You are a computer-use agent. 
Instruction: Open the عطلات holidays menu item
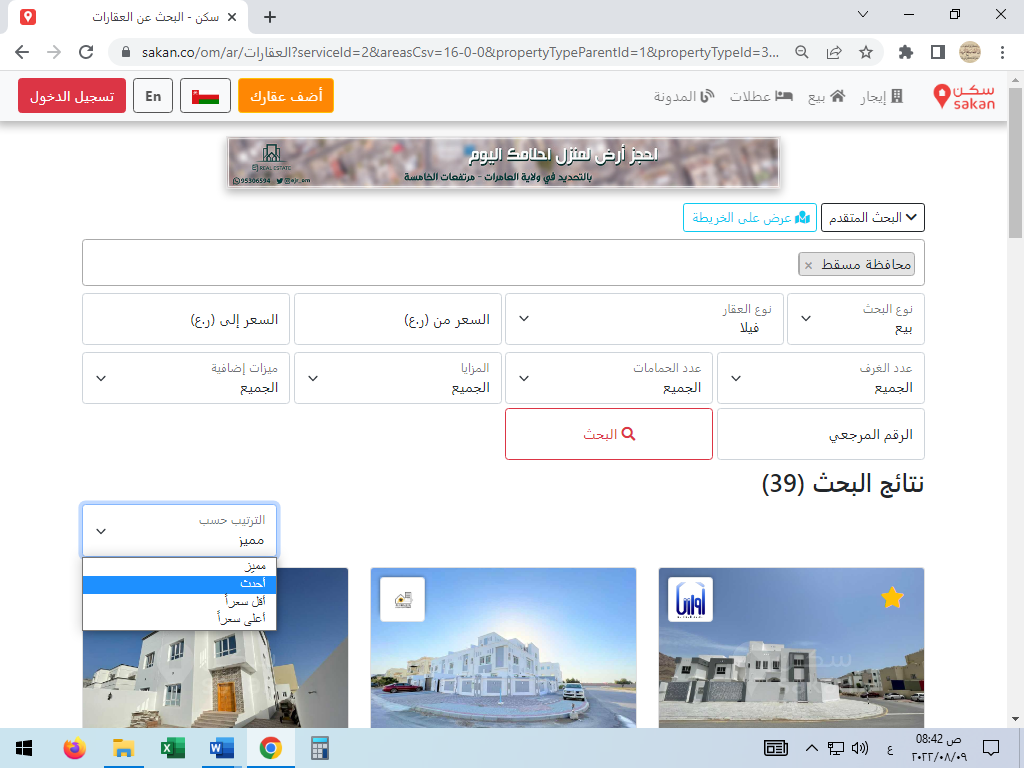click(x=761, y=97)
